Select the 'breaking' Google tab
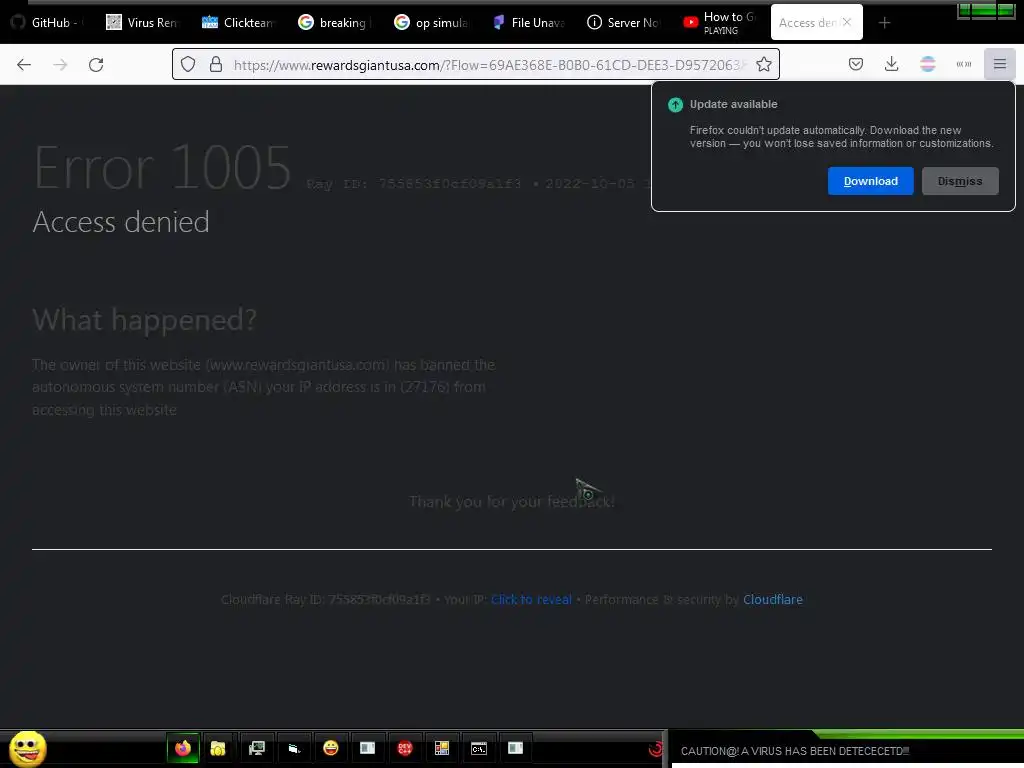This screenshot has height=768, width=1024. (x=334, y=22)
